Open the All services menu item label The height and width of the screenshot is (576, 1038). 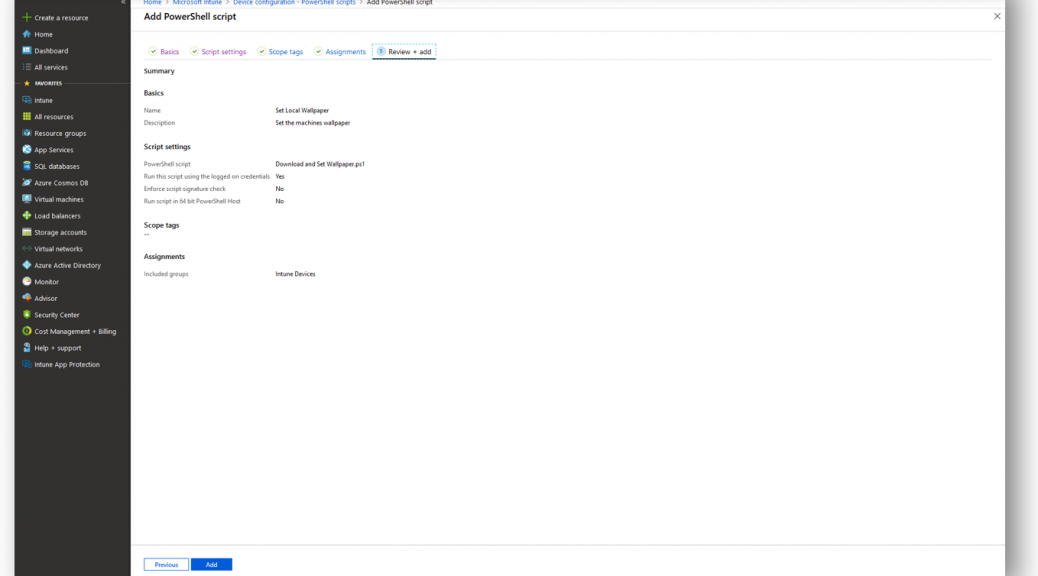(x=51, y=68)
